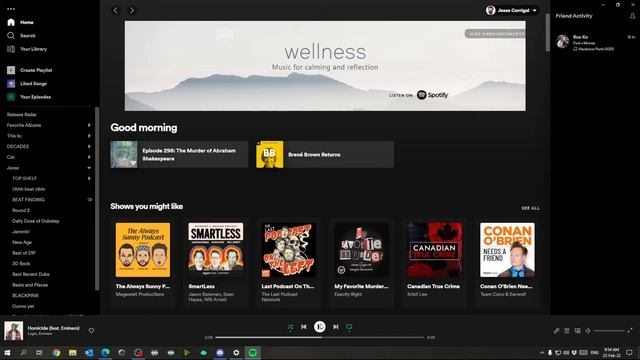Open the Murder of Abraham Shakespeare episode
The width and height of the screenshot is (640, 360).
point(179,155)
